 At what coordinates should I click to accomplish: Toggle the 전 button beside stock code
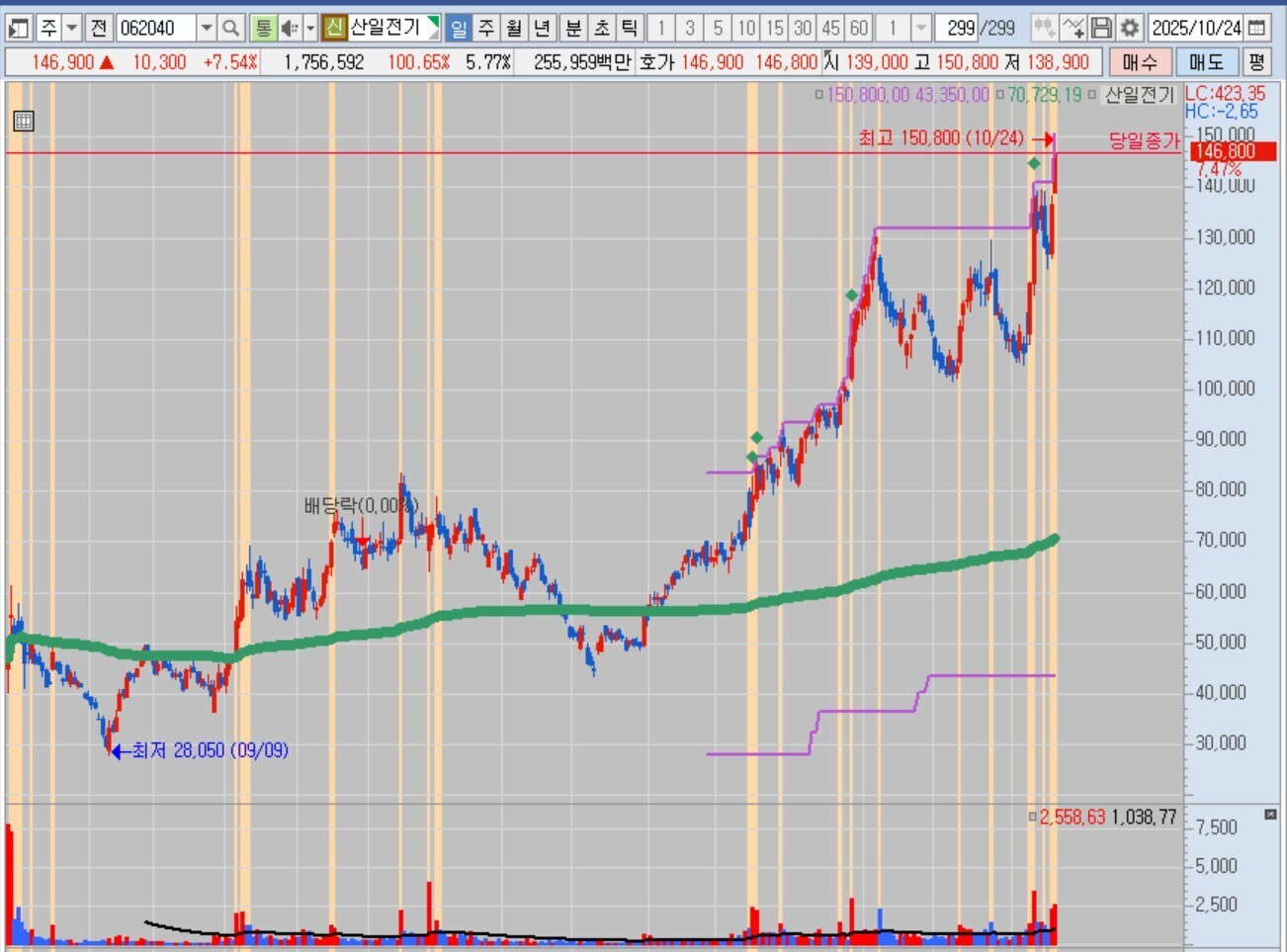tap(99, 28)
